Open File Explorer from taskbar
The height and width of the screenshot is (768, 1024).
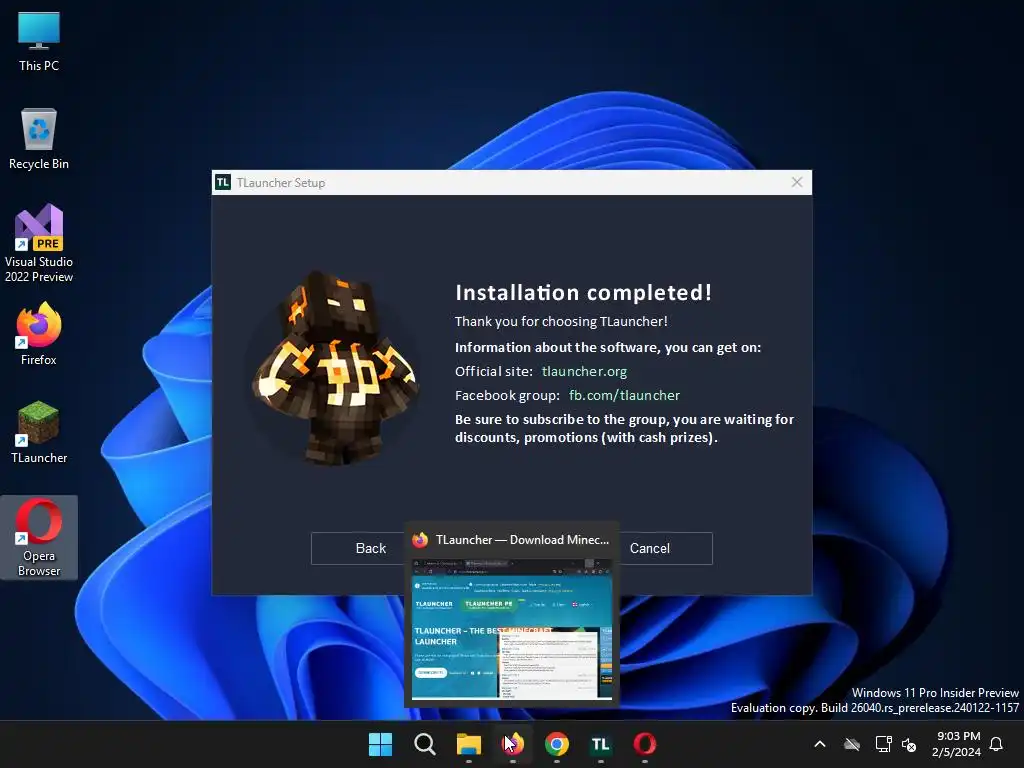tap(468, 744)
